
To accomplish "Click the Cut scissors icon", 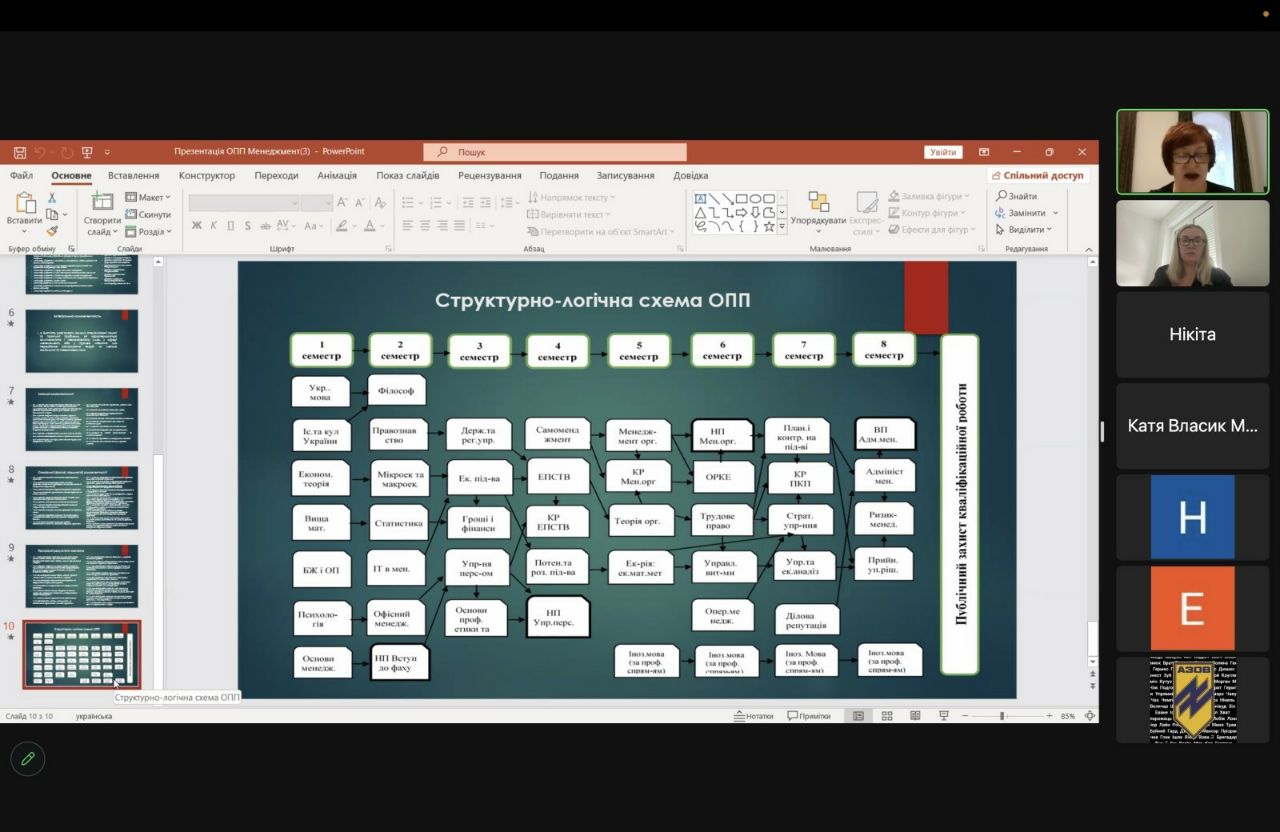I will pyautogui.click(x=52, y=198).
